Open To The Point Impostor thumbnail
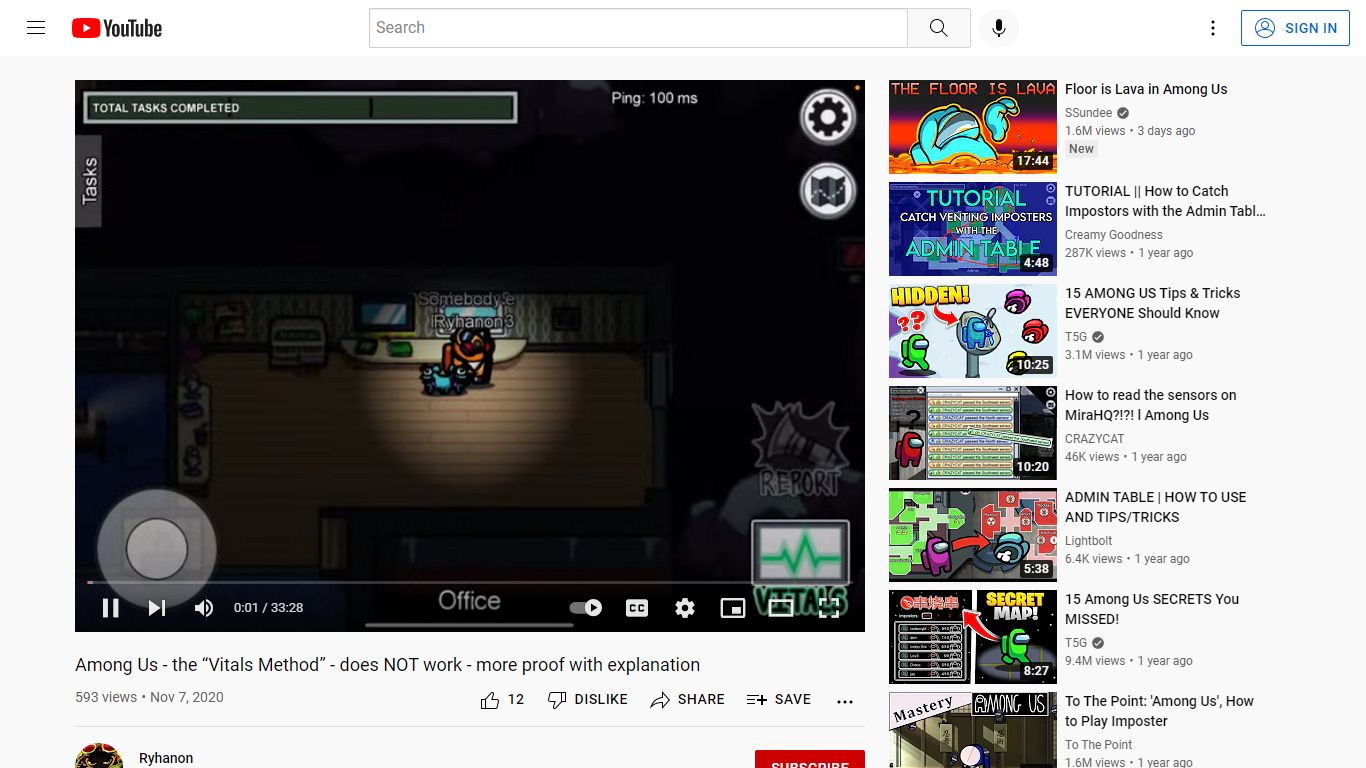Screen dimensions: 1366x768 click(x=973, y=730)
